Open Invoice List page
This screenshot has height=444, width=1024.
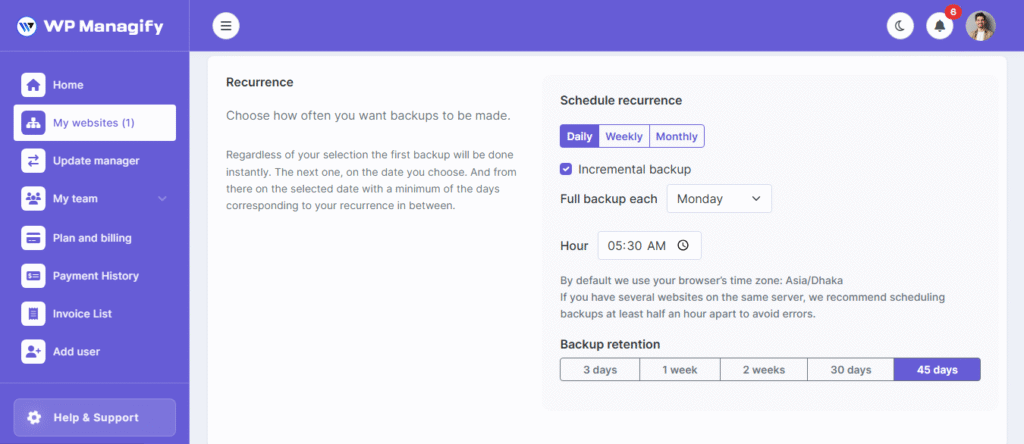95,313
